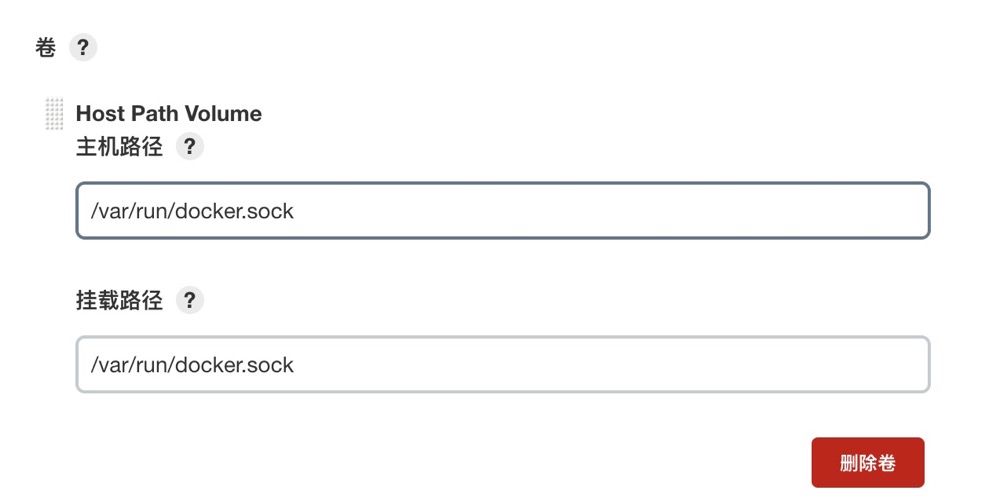Click the question mark beside 主机路径
The image size is (1000, 498).
(x=189, y=147)
